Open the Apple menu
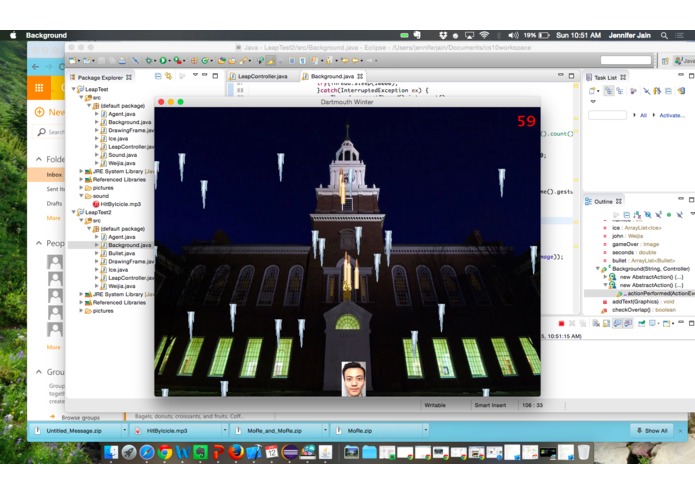Image resolution: width=695 pixels, height=494 pixels. click(x=13, y=35)
